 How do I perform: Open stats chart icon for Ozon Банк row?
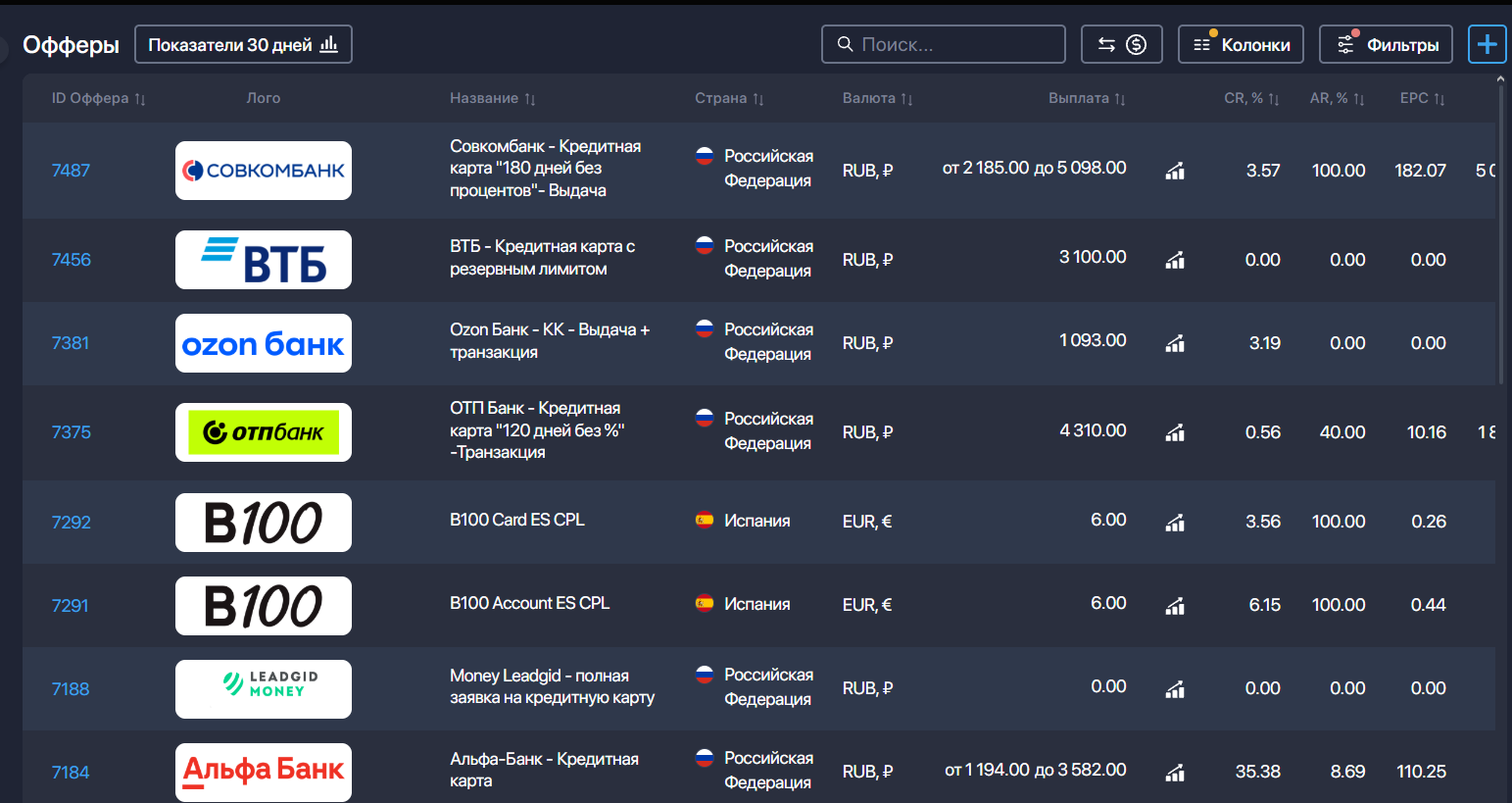click(1175, 343)
